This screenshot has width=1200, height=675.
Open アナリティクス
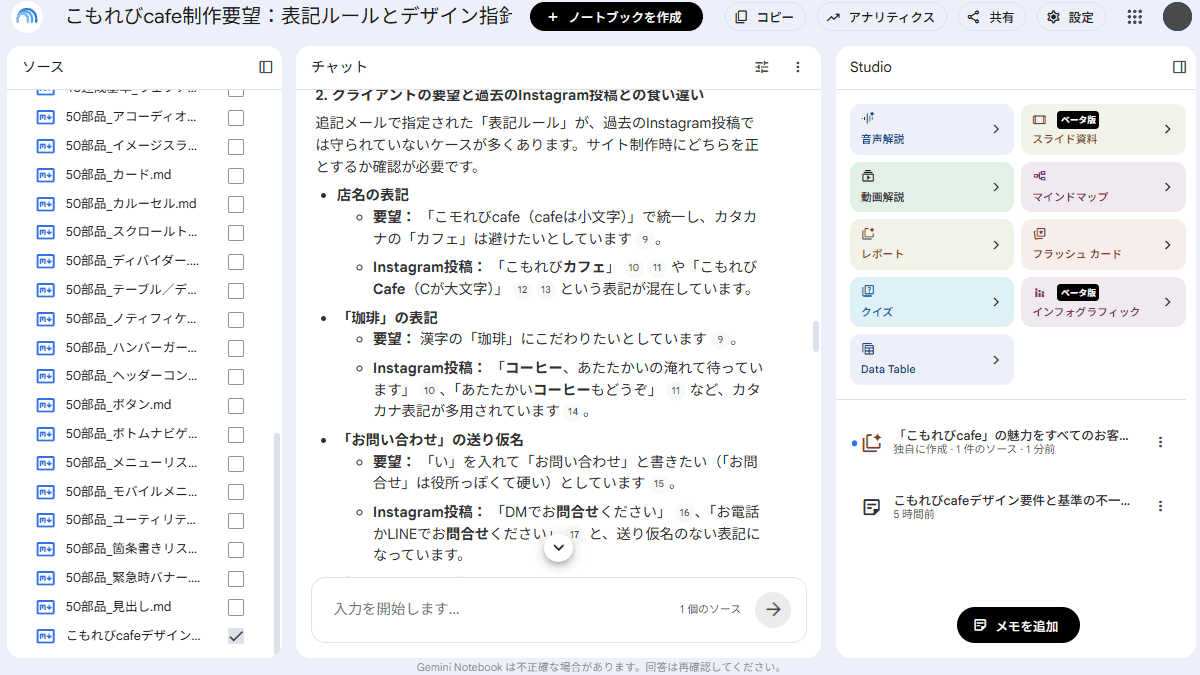click(x=882, y=17)
